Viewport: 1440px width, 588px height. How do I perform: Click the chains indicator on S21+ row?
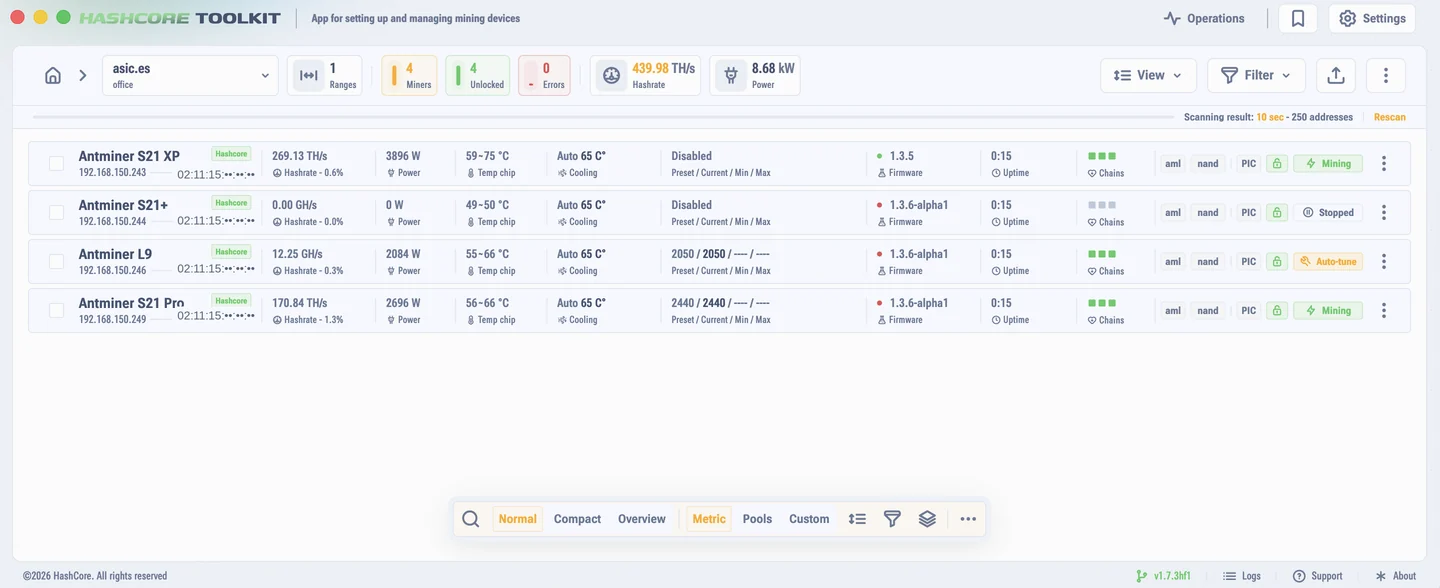coord(1102,205)
